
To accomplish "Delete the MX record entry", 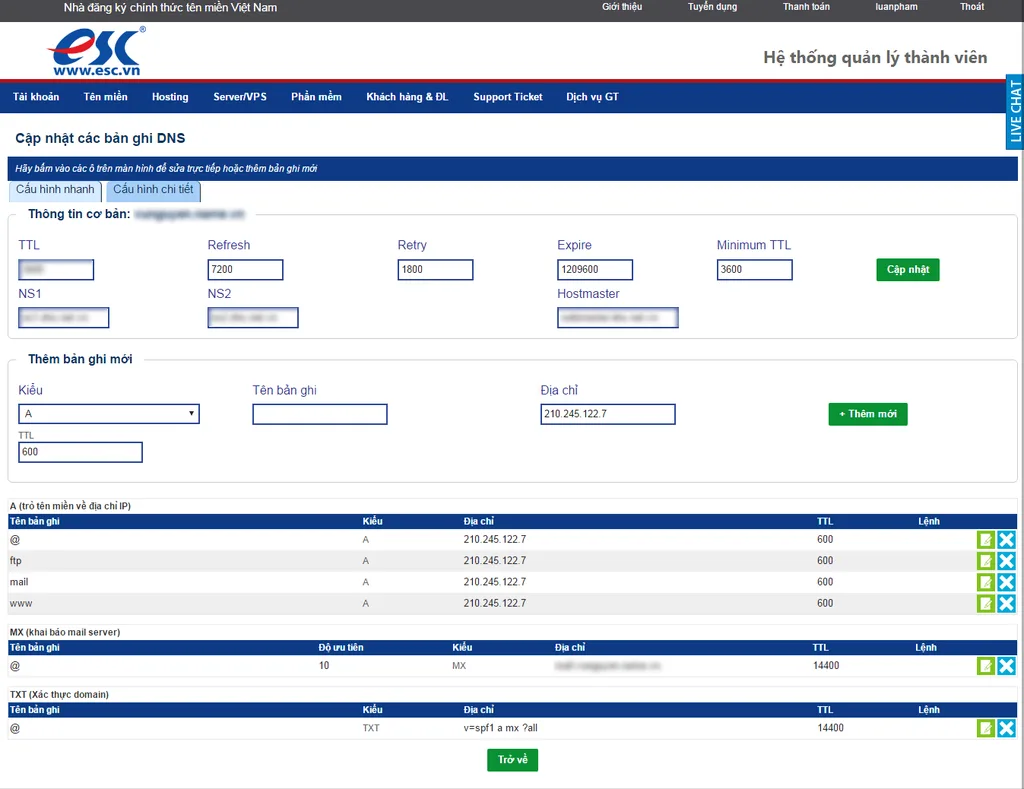I will tap(1006, 666).
